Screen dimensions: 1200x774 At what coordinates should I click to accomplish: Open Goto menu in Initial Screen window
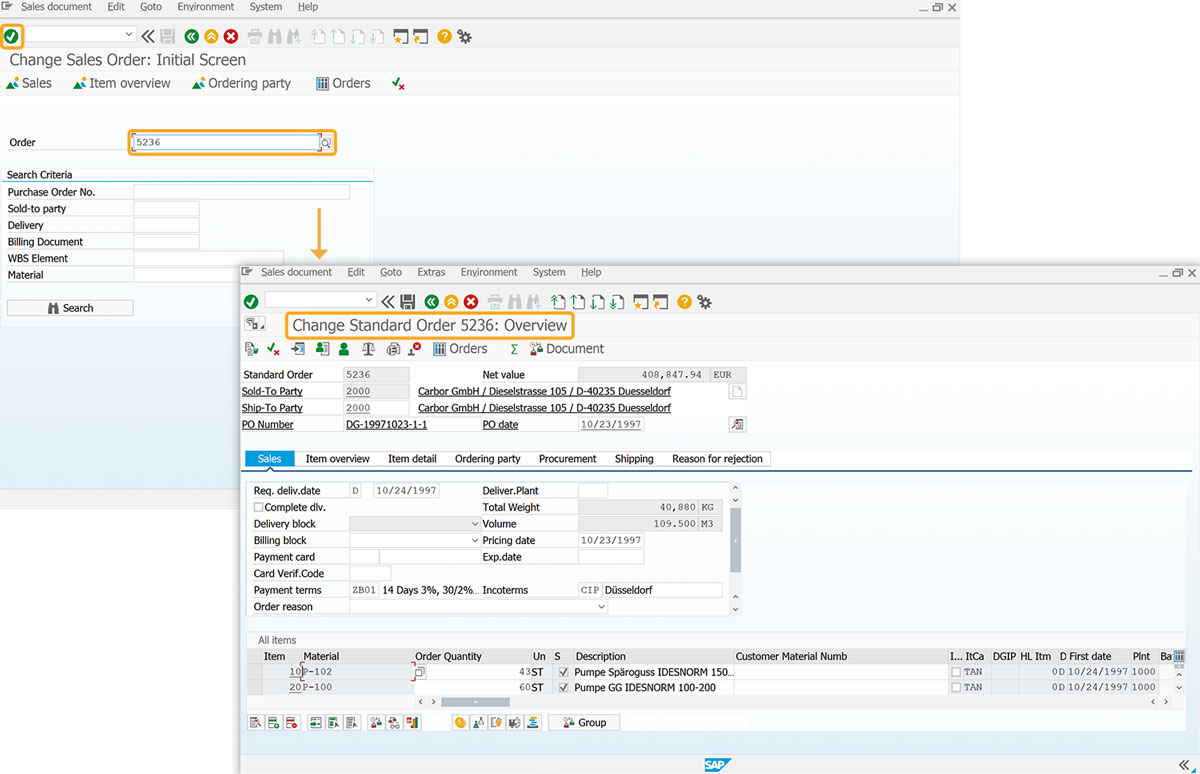point(151,7)
